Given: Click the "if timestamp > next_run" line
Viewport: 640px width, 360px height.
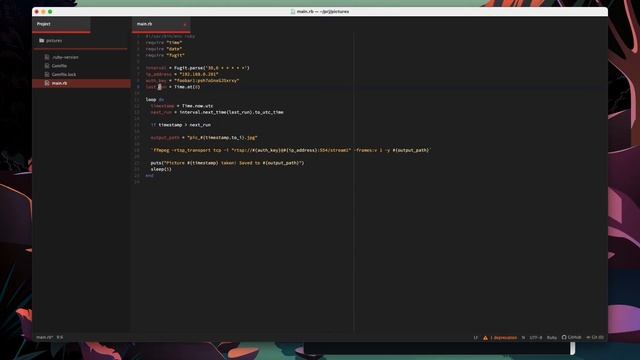Looking at the screenshot, I should pyautogui.click(x=180, y=125).
